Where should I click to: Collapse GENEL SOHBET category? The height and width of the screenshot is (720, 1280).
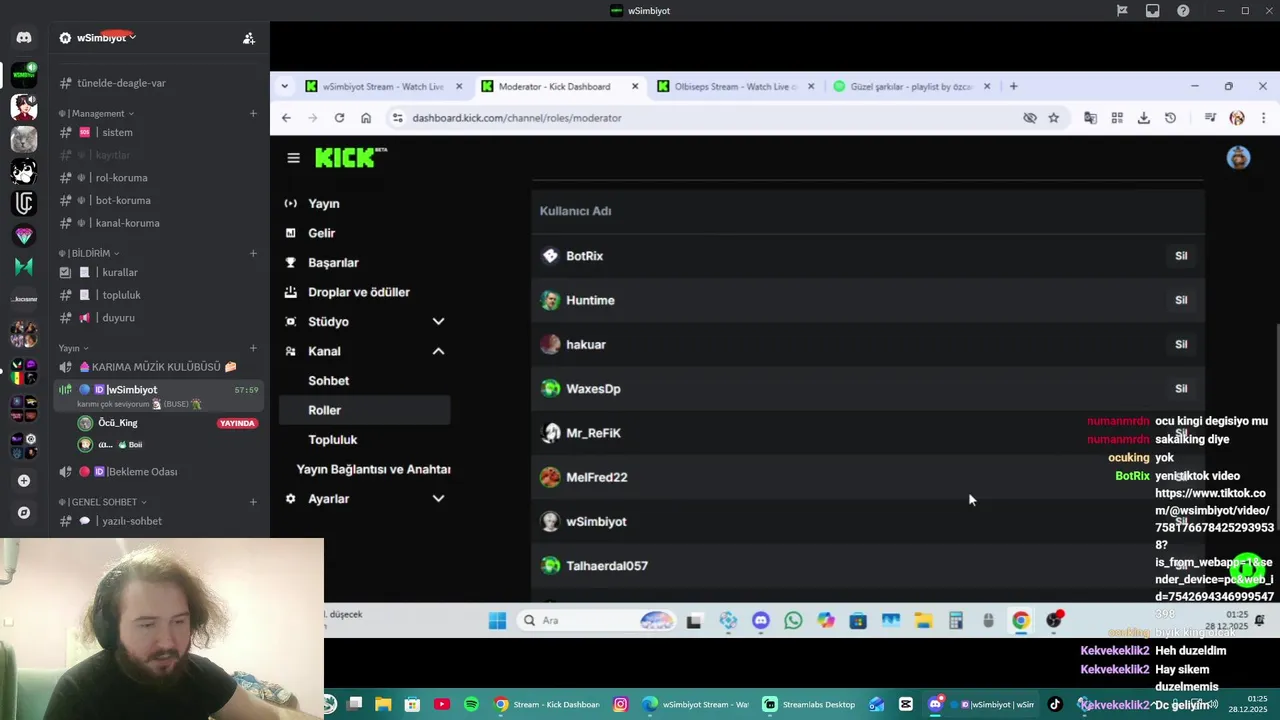(103, 502)
